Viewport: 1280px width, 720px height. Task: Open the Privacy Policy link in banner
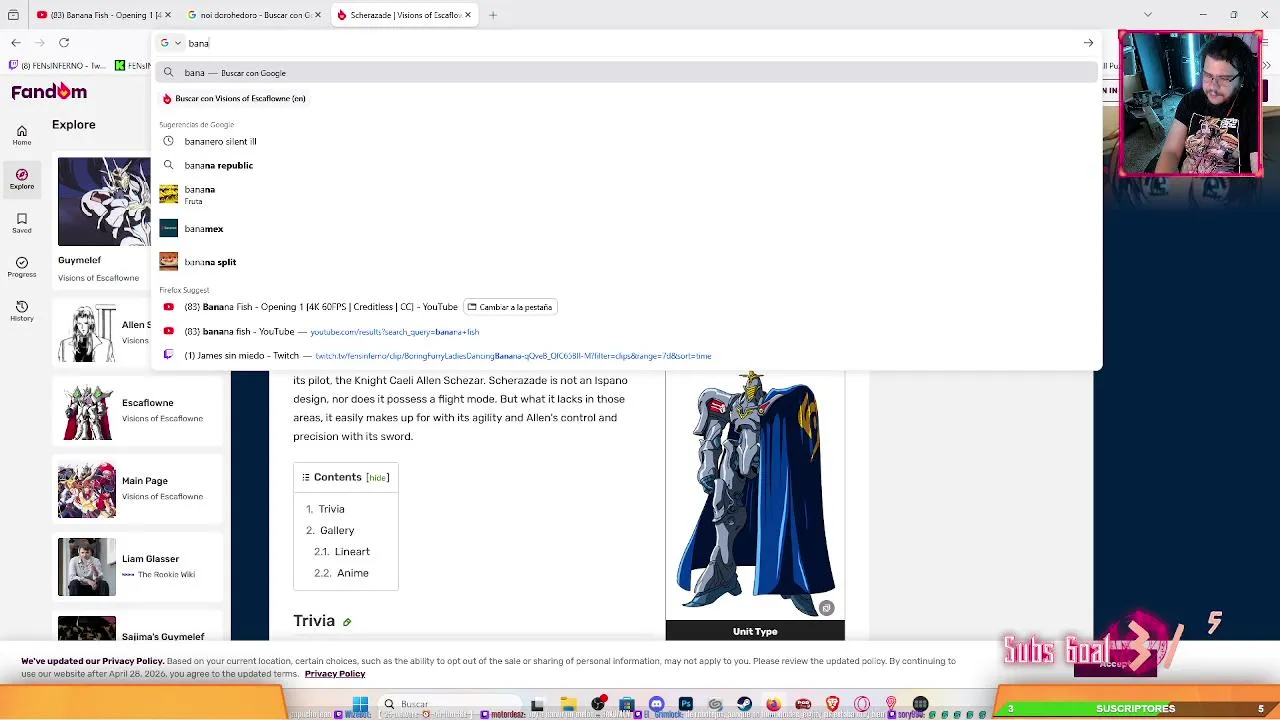(335, 674)
